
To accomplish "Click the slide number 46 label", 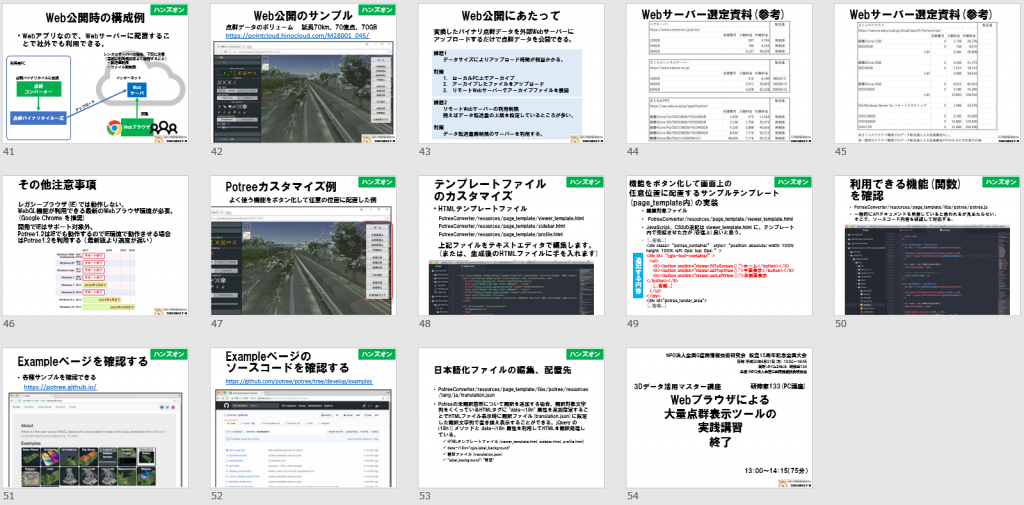I will 9,324.
